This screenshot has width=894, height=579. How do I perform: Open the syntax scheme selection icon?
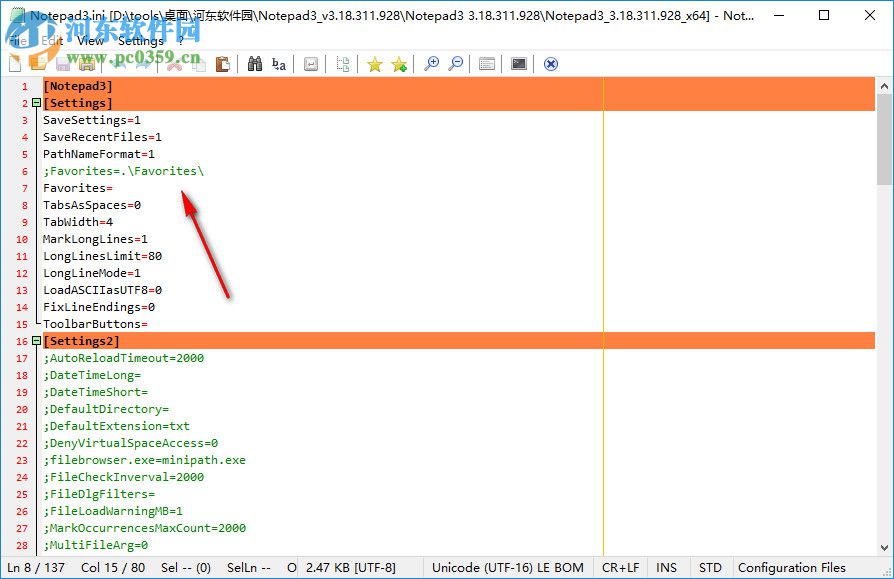(x=487, y=64)
